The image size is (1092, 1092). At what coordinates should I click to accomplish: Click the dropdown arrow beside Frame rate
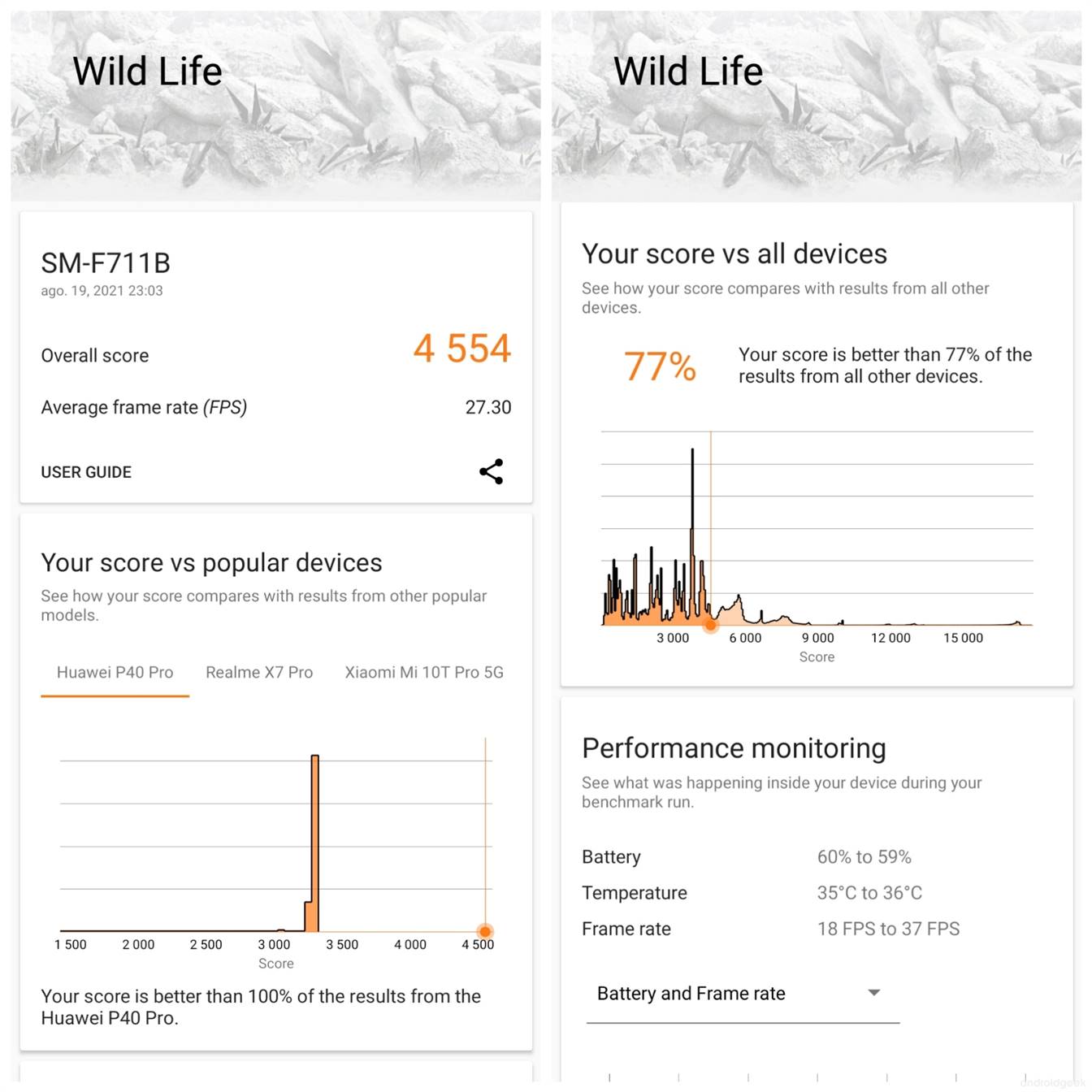pos(874,993)
